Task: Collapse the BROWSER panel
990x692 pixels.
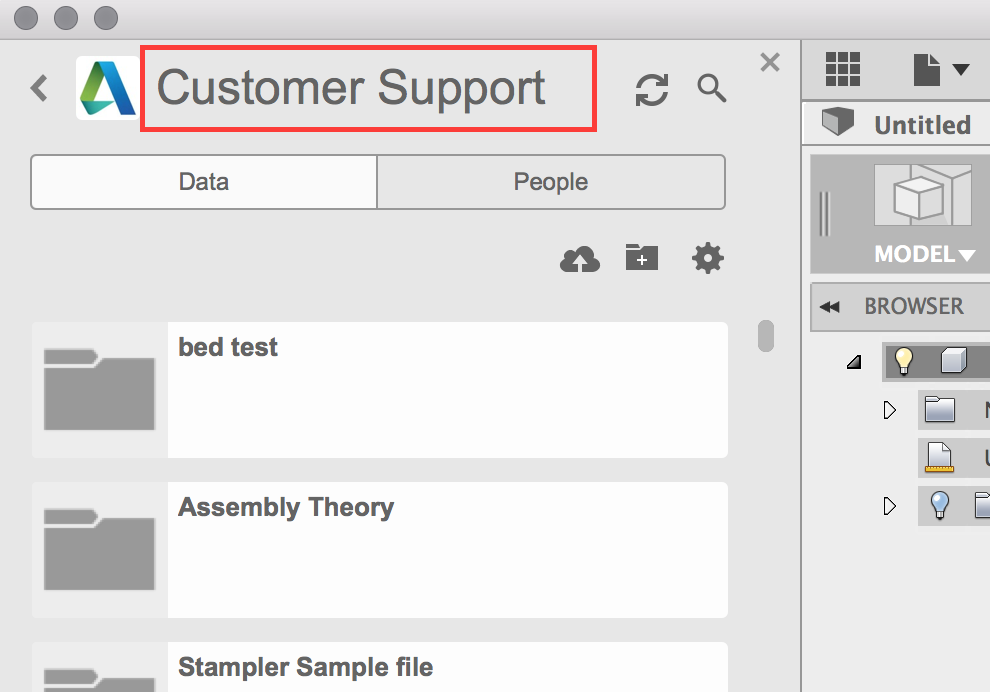Action: pos(832,306)
